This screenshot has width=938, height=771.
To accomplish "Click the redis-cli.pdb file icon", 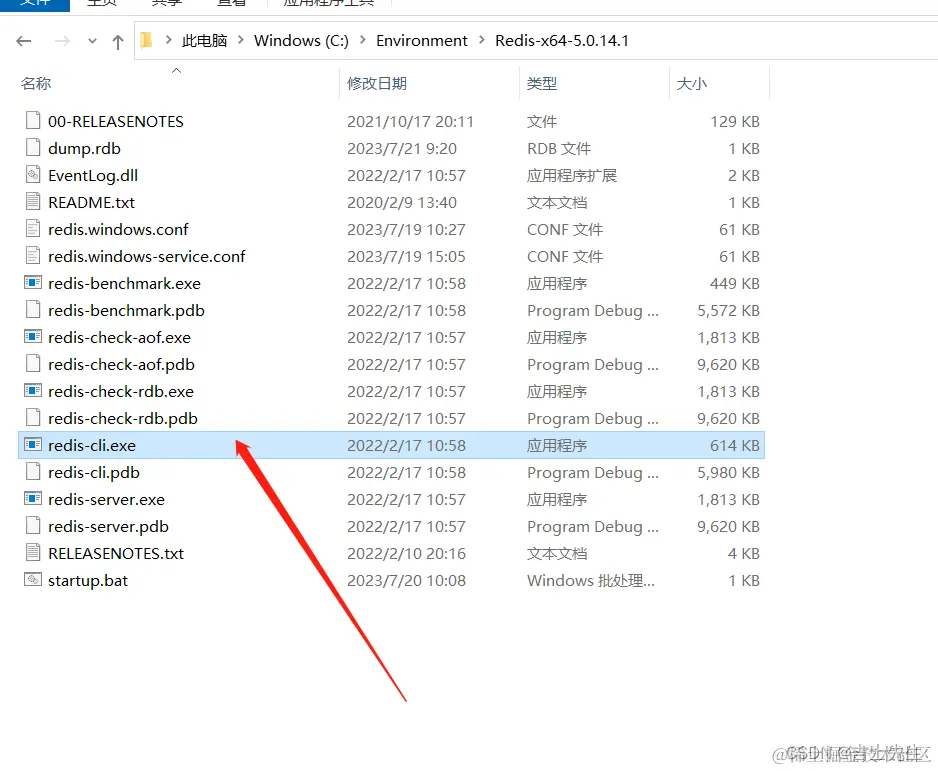I will (x=33, y=472).
